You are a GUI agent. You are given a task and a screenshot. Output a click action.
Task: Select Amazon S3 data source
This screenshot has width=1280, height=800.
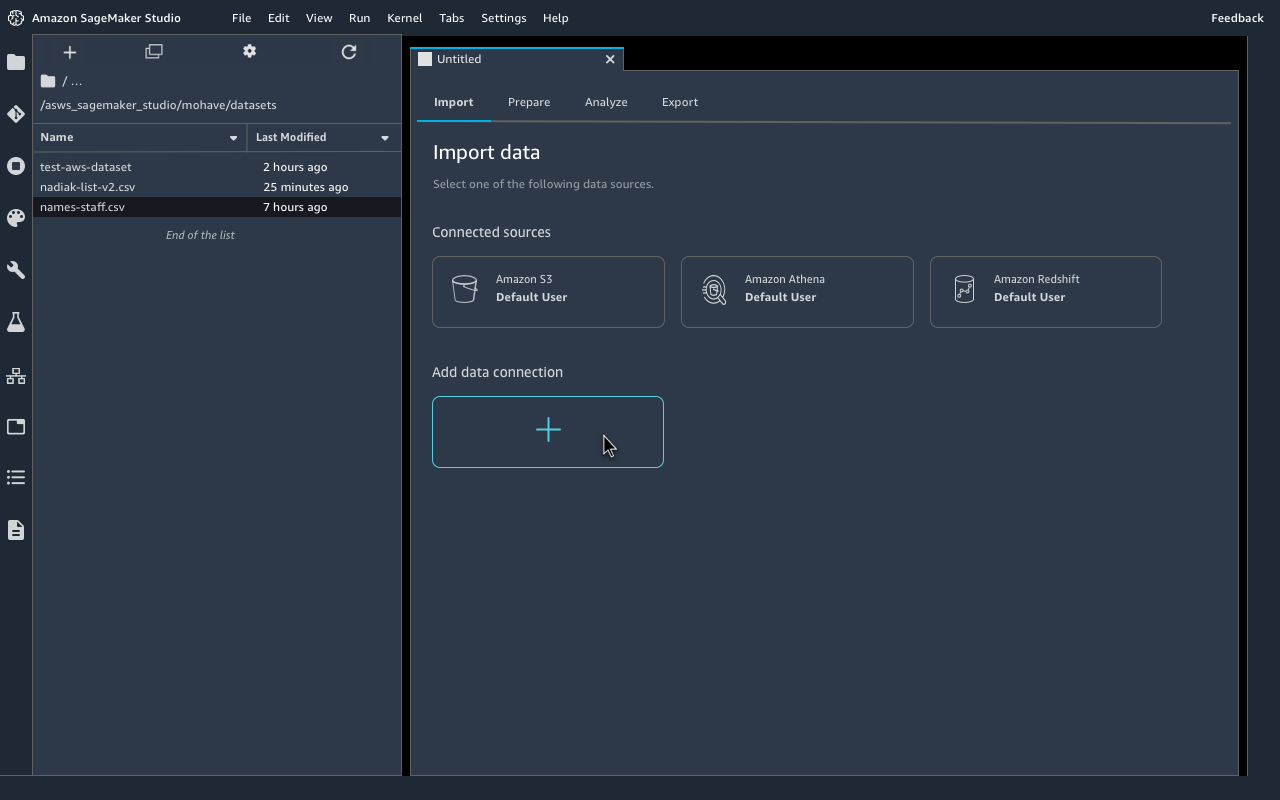pyautogui.click(x=548, y=292)
